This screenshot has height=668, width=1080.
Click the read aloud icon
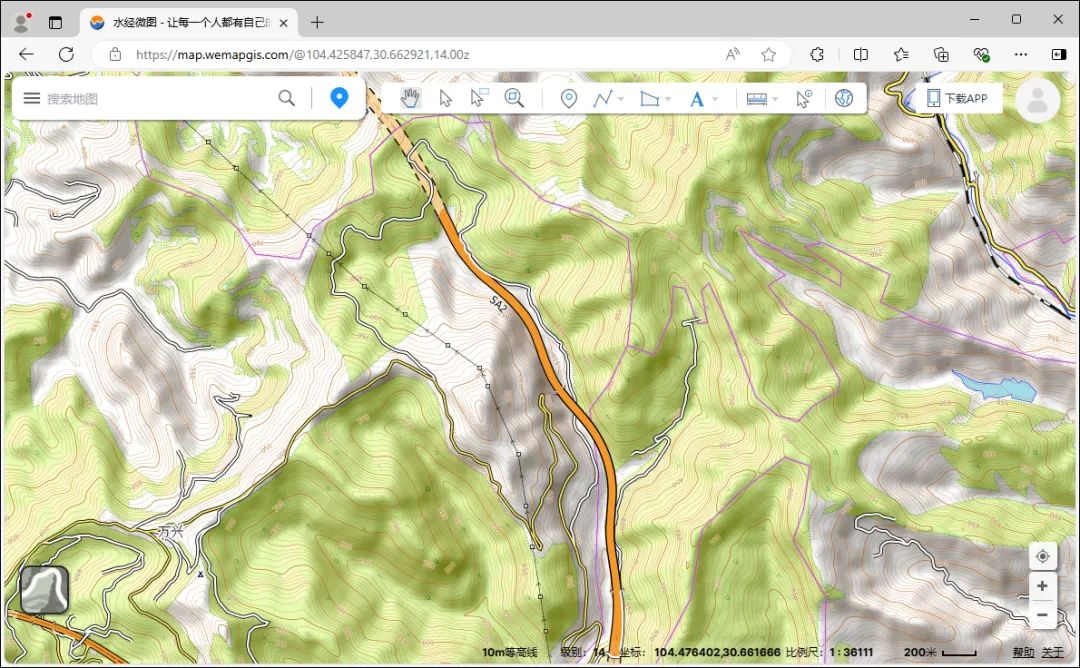coord(733,54)
